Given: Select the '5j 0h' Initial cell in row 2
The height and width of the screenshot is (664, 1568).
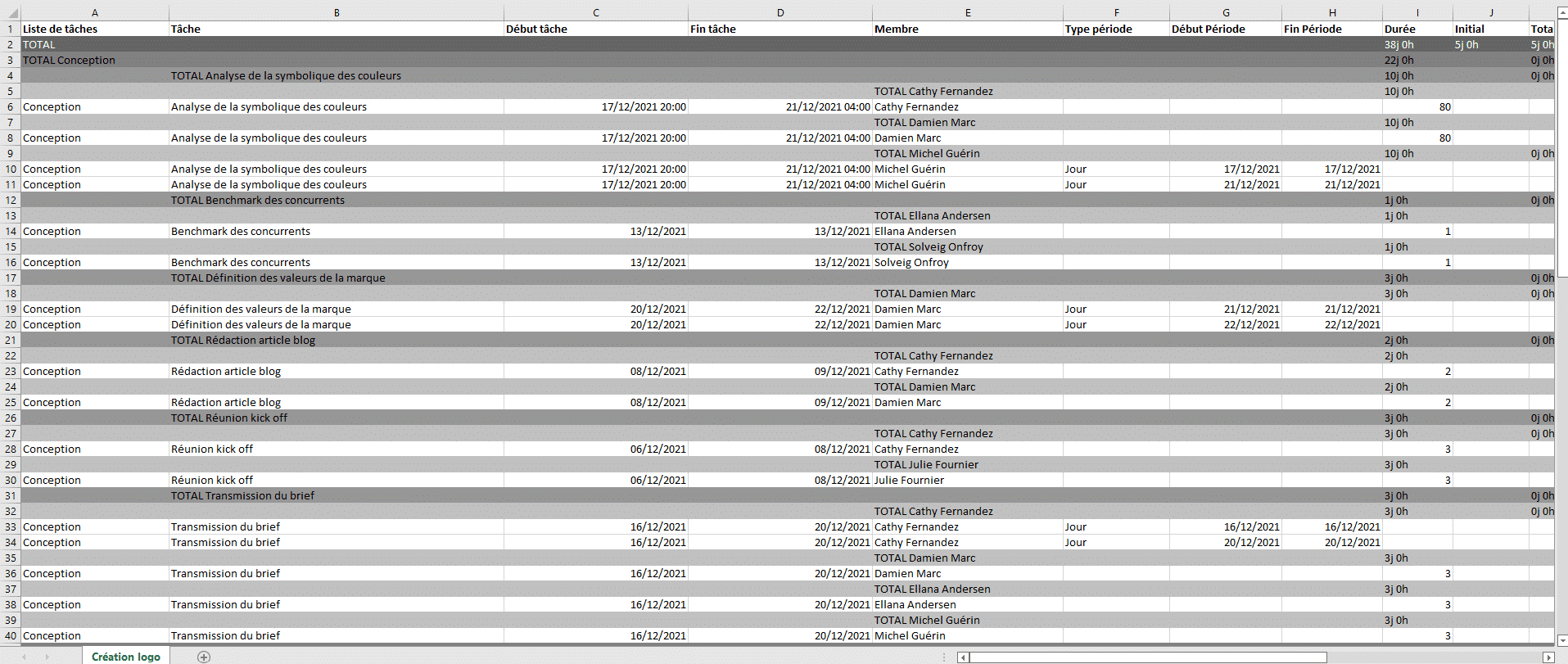Looking at the screenshot, I should pyautogui.click(x=1491, y=44).
